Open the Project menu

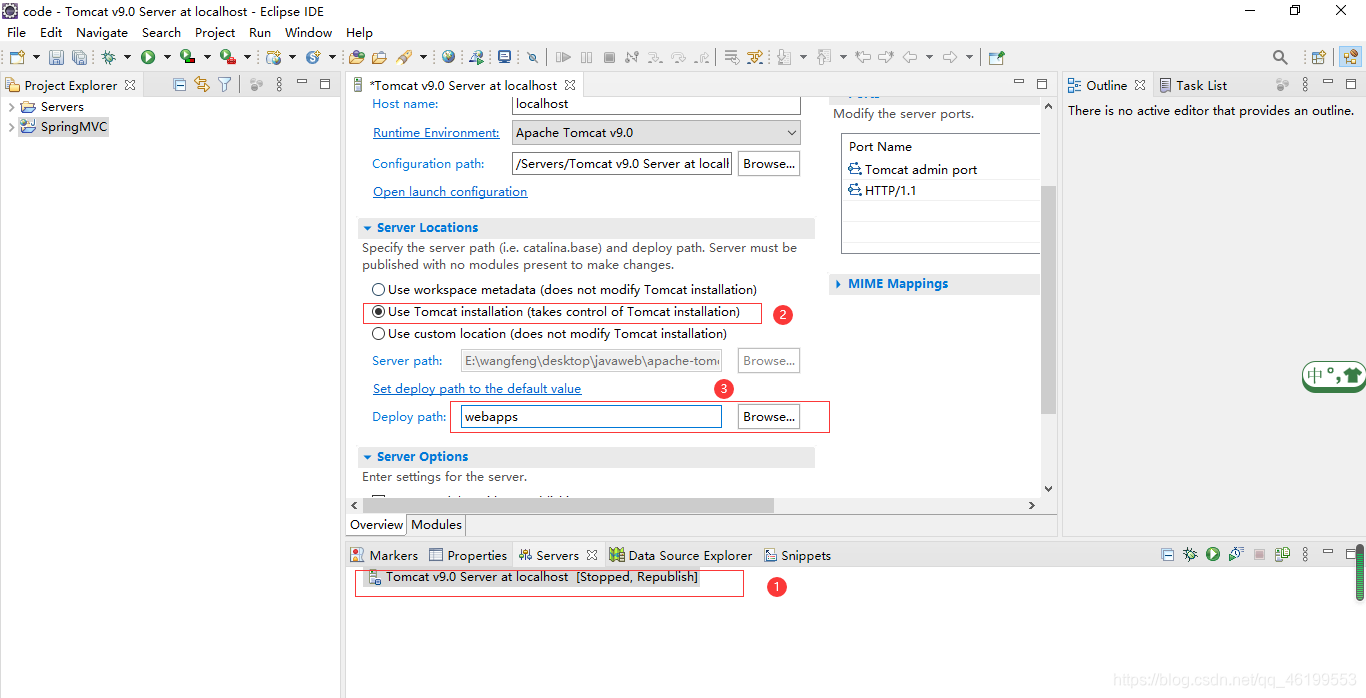tap(215, 32)
